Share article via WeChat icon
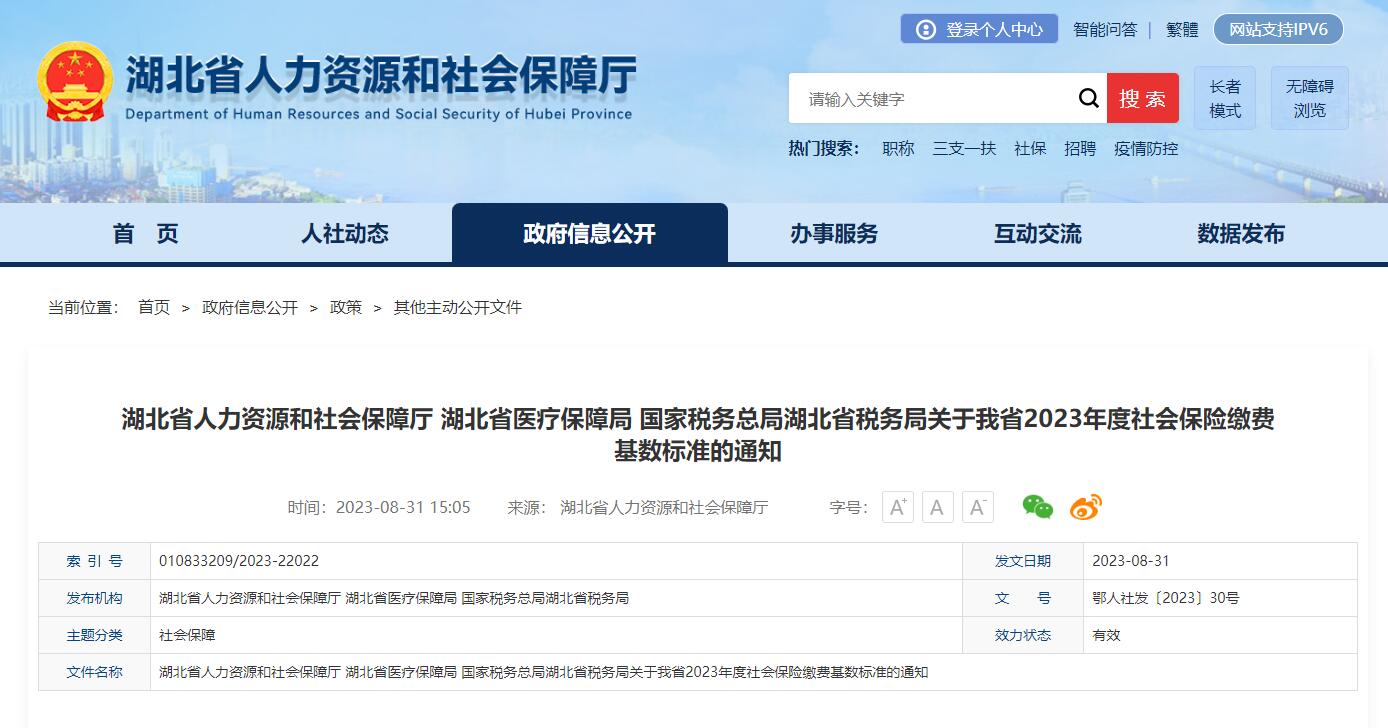Viewport: 1388px width, 728px height. point(1037,507)
